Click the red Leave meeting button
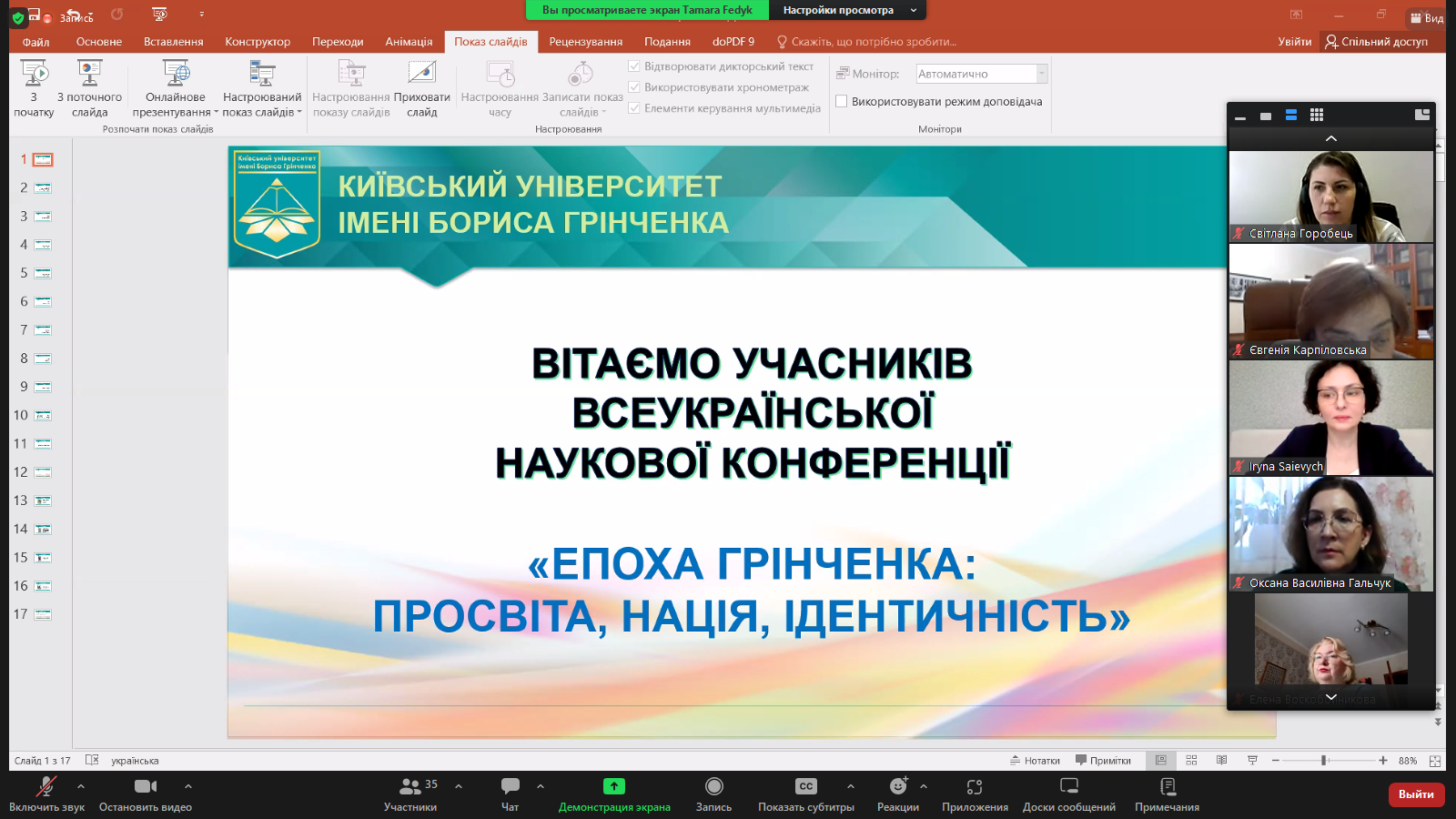Image resolution: width=1456 pixels, height=819 pixels. (1415, 794)
